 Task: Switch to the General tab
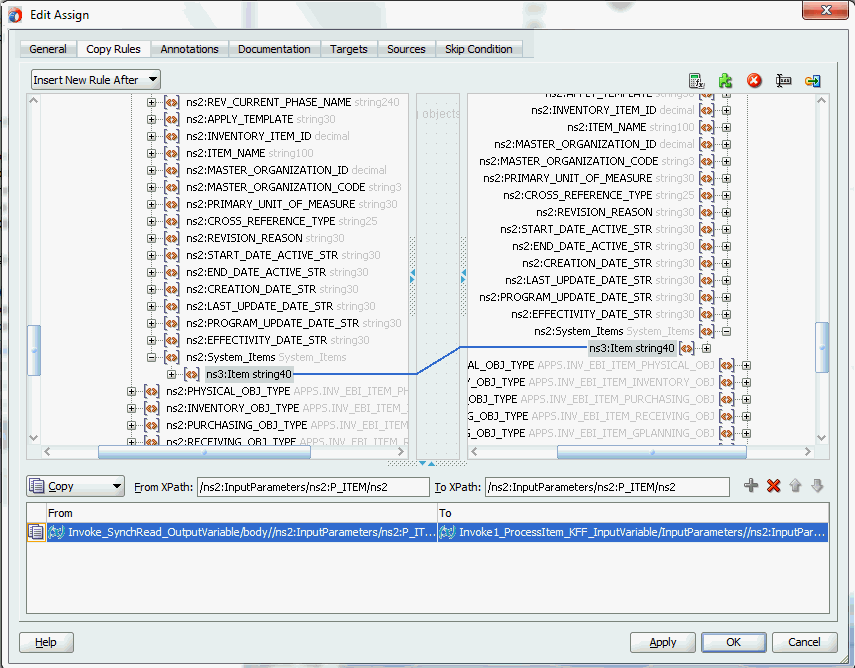tap(48, 49)
